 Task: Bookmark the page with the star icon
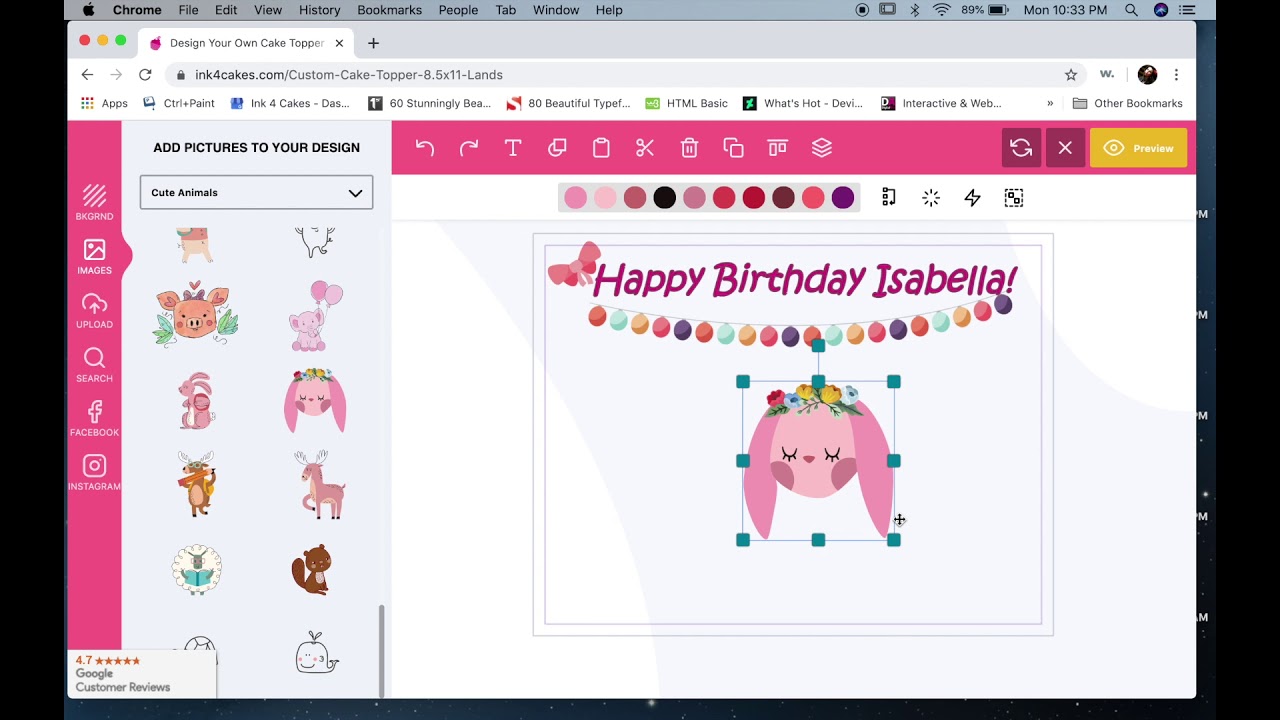point(1071,75)
